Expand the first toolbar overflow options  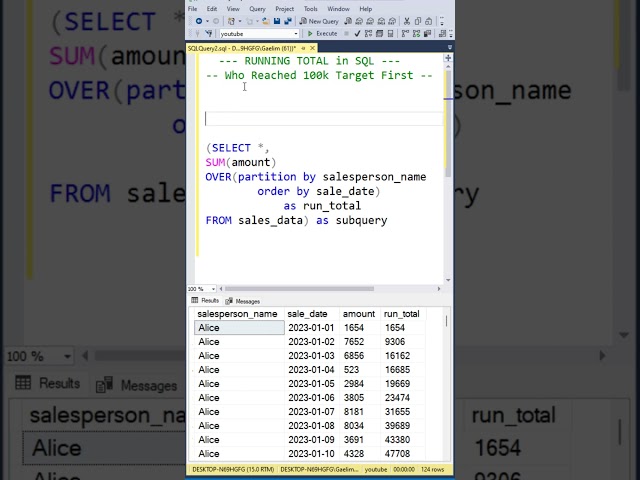point(442,21)
